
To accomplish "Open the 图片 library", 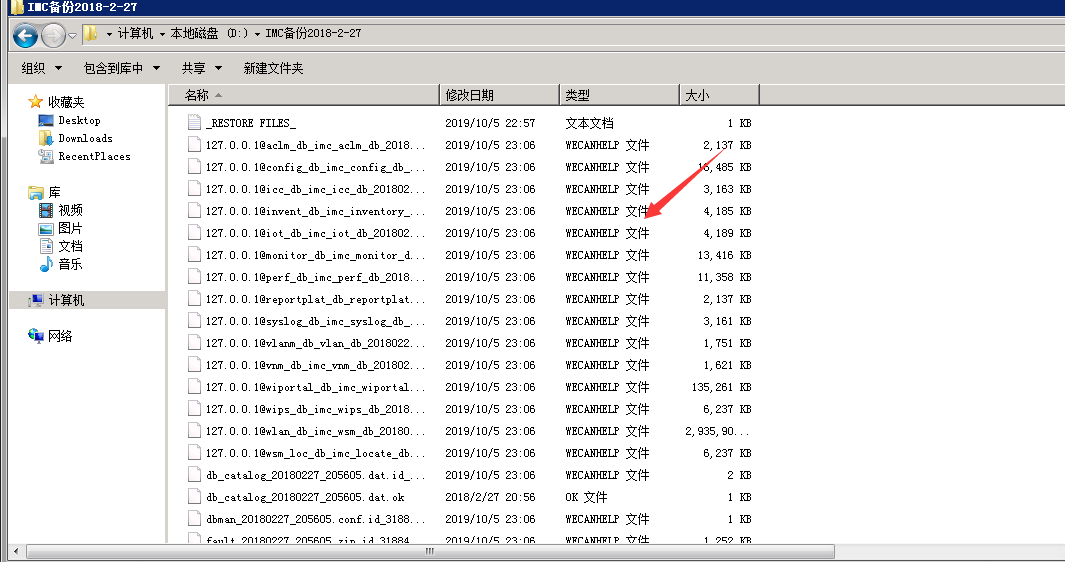I will 70,228.
